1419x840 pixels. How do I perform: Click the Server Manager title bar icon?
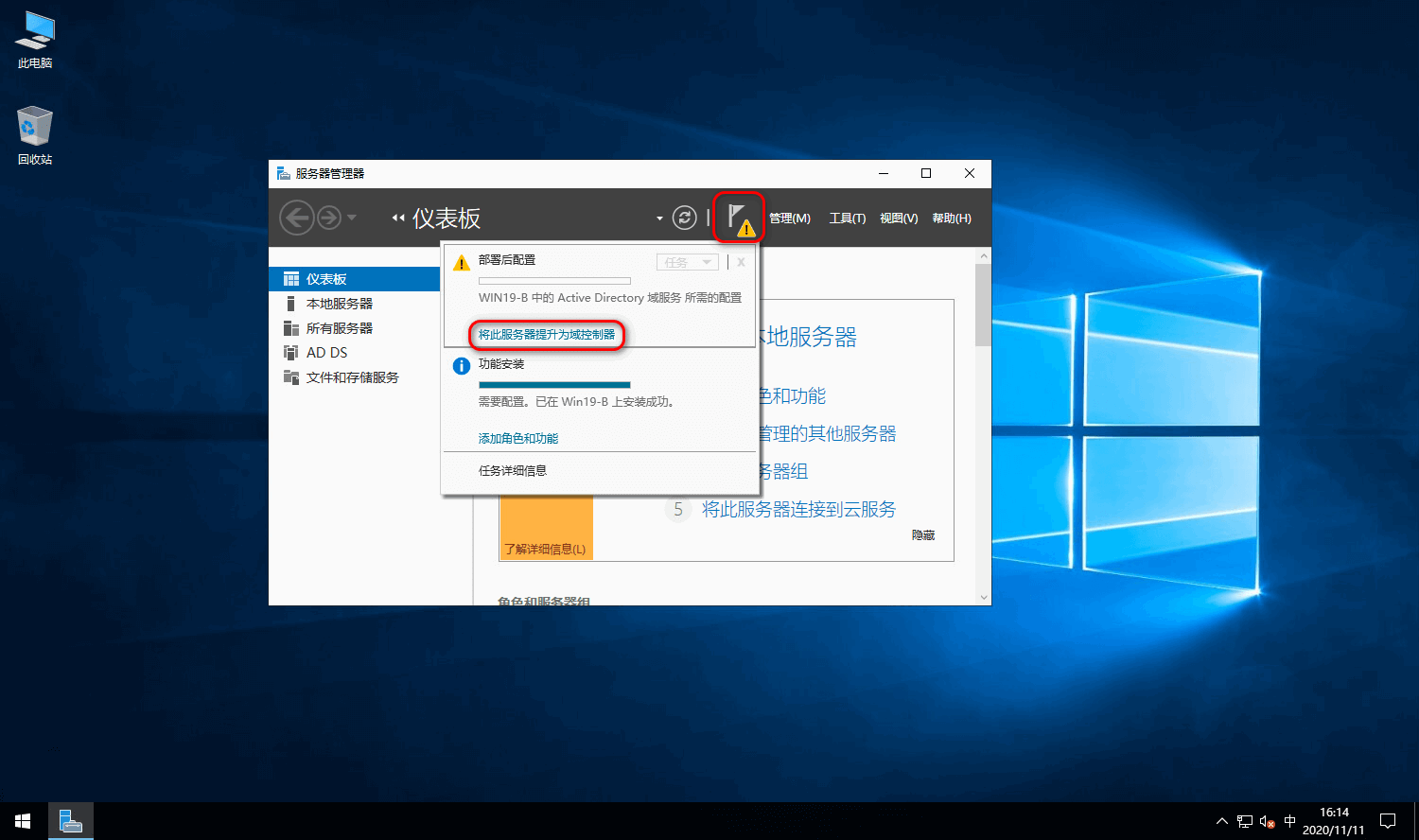pos(283,173)
